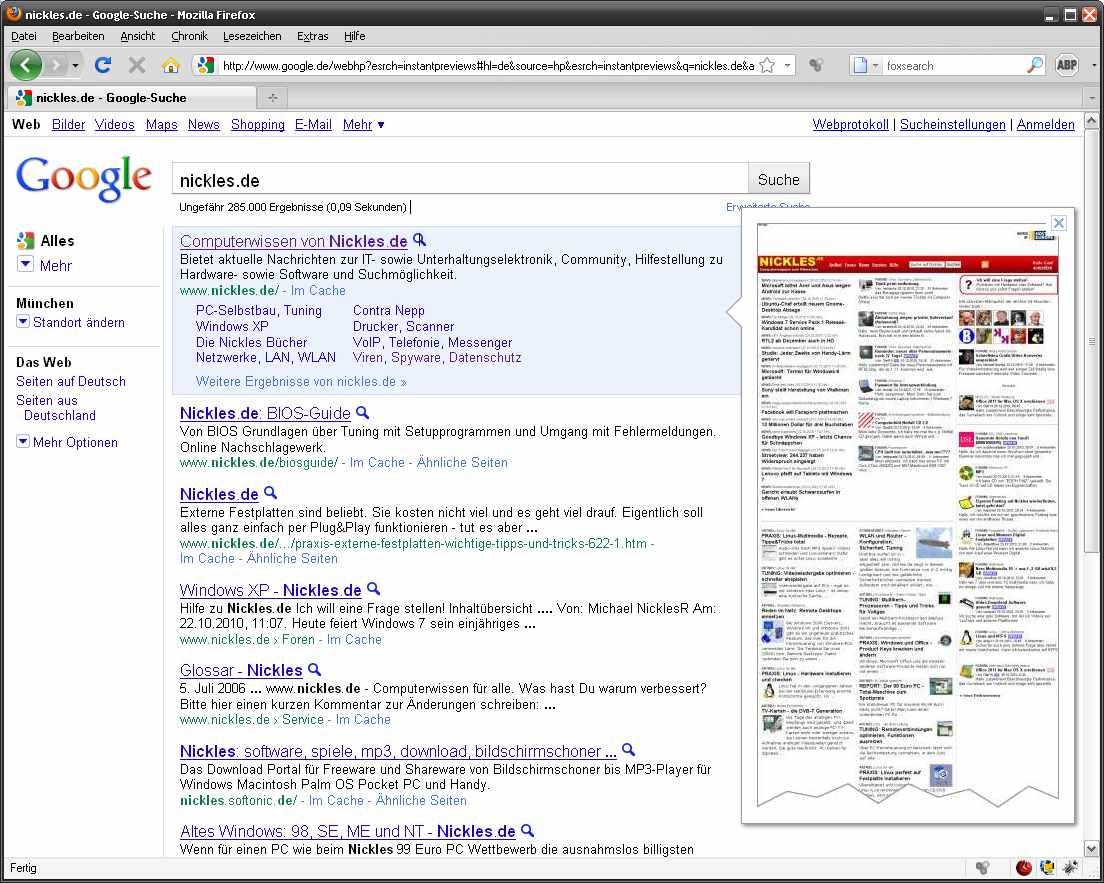
Task: Close the instant preview popup
Action: [x=1058, y=223]
